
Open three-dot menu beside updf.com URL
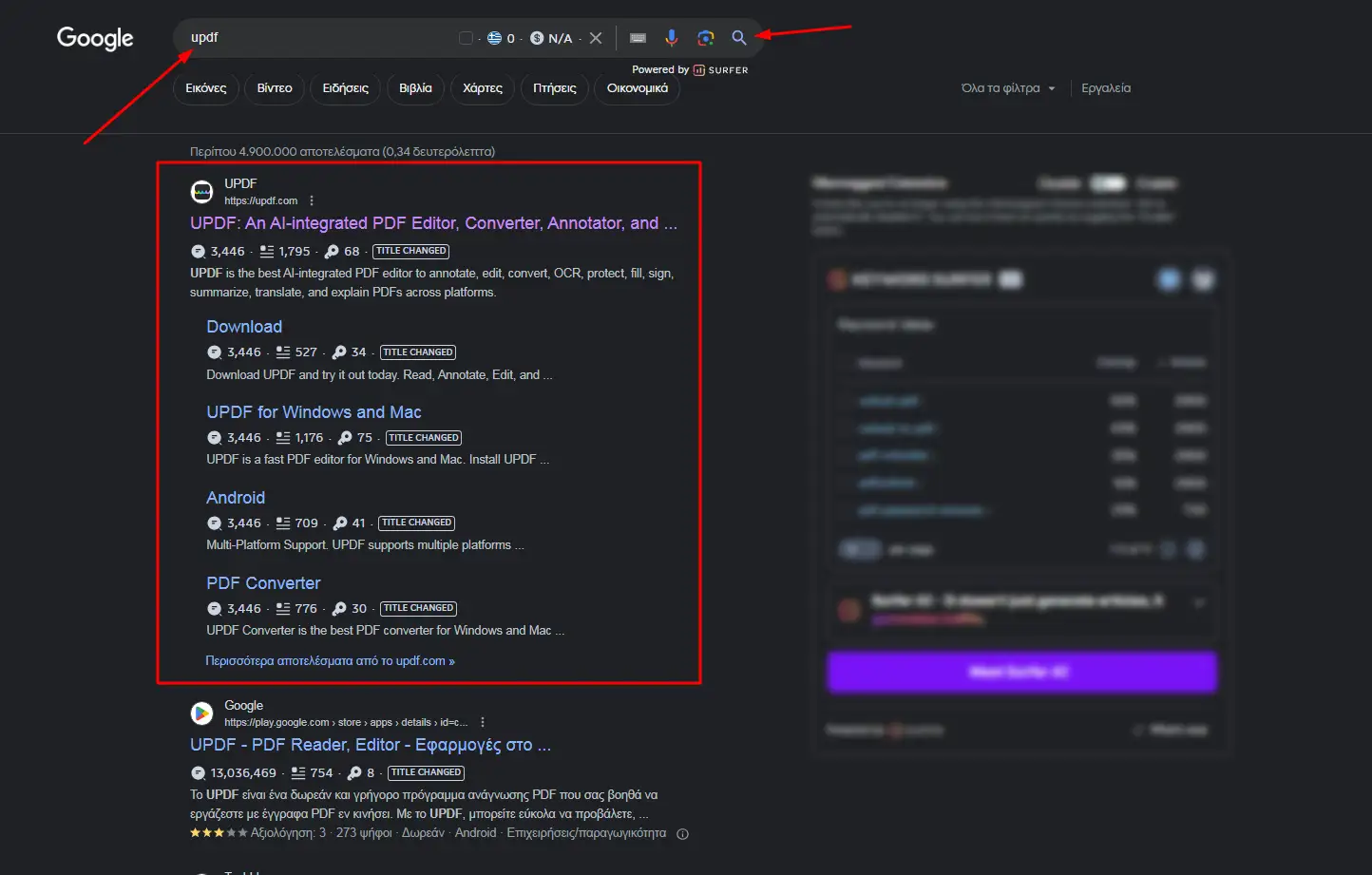click(x=312, y=200)
